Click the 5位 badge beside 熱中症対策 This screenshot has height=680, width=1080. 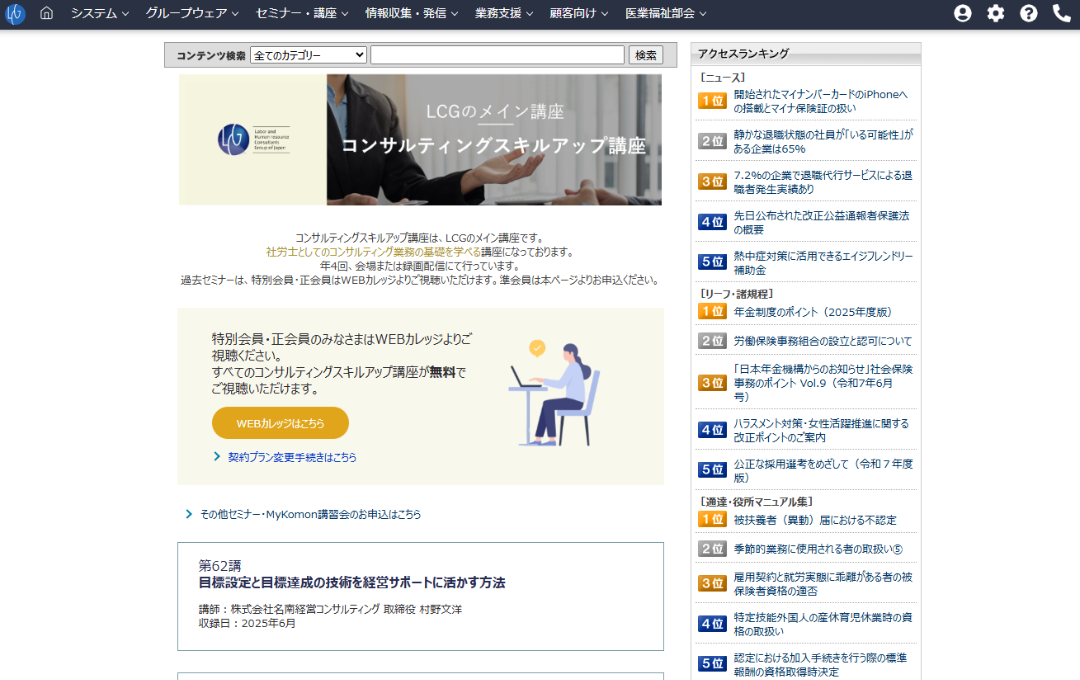pyautogui.click(x=712, y=262)
